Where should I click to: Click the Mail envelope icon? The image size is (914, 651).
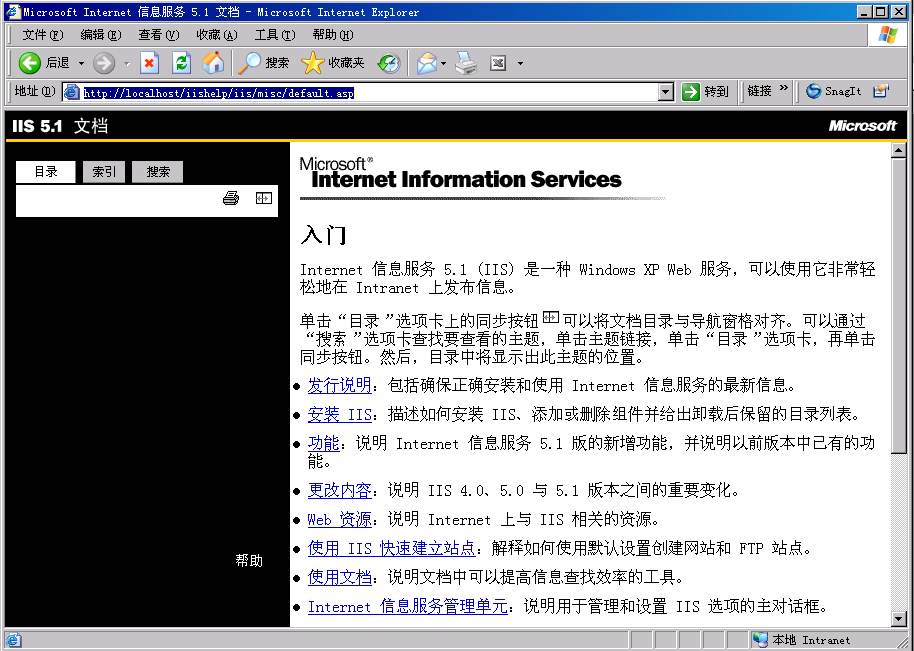click(x=426, y=63)
